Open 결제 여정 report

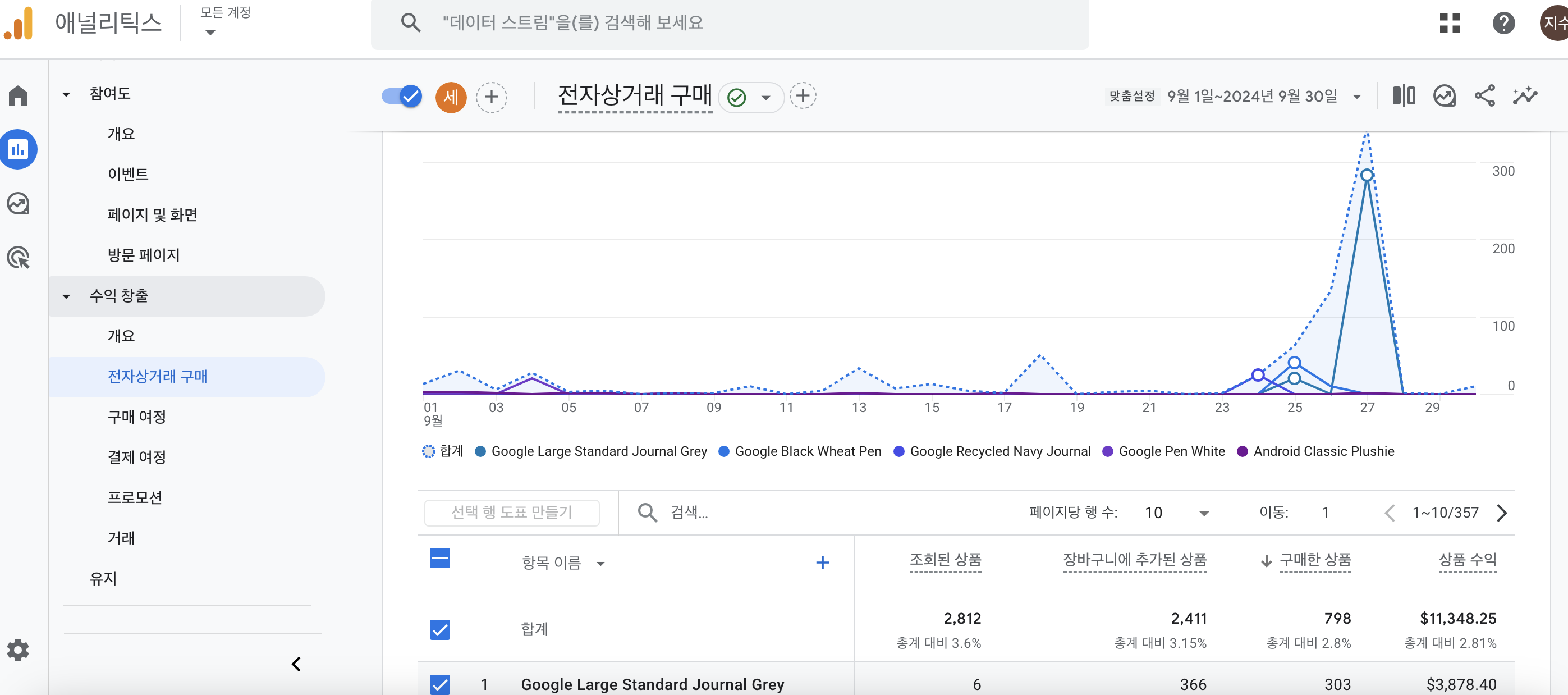pos(137,458)
